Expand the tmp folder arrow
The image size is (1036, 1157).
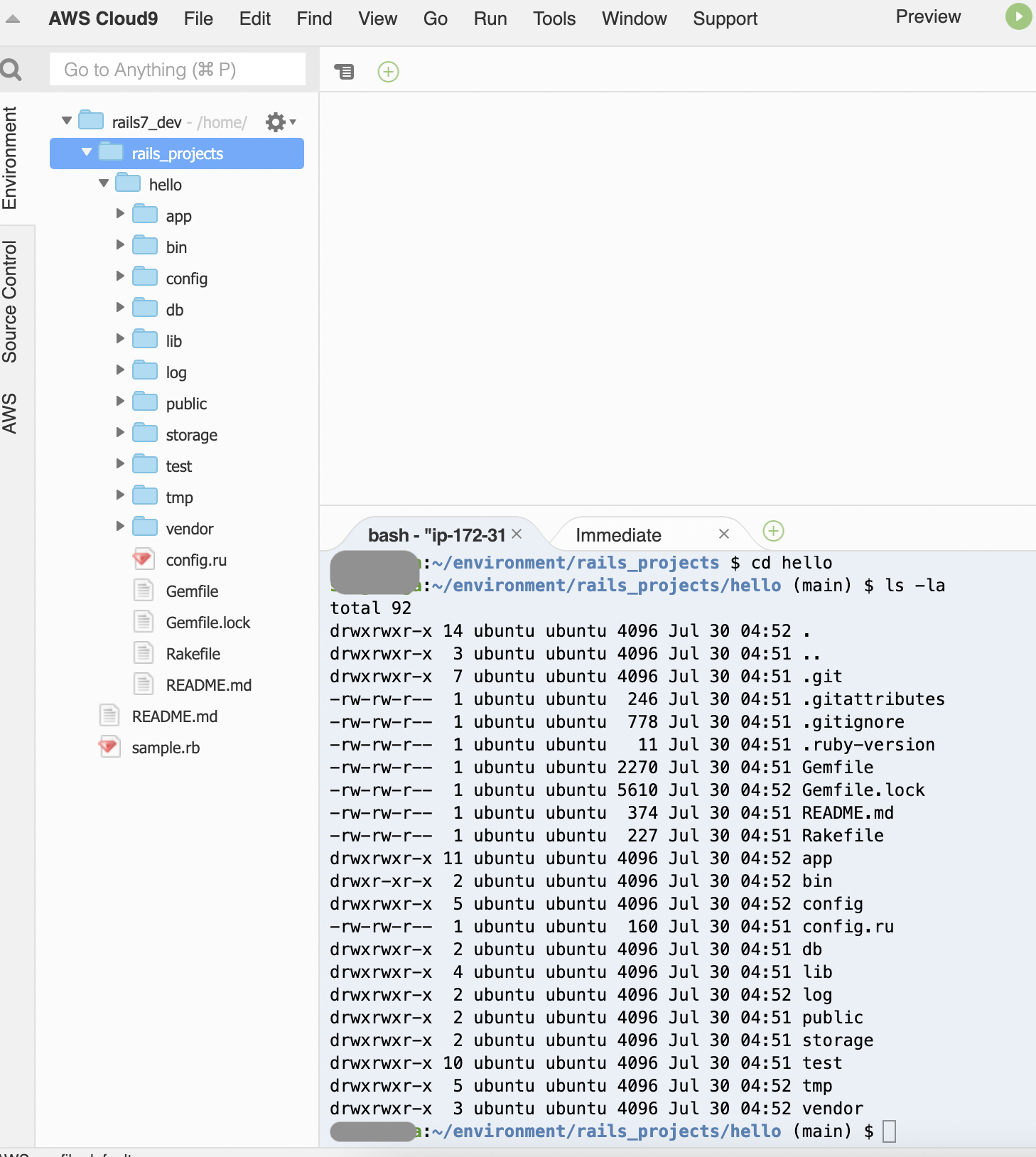click(120, 495)
